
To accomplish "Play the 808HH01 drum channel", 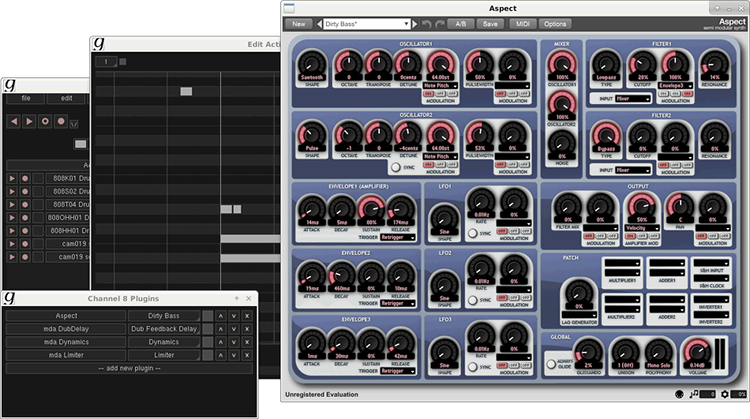I will click(x=12, y=231).
